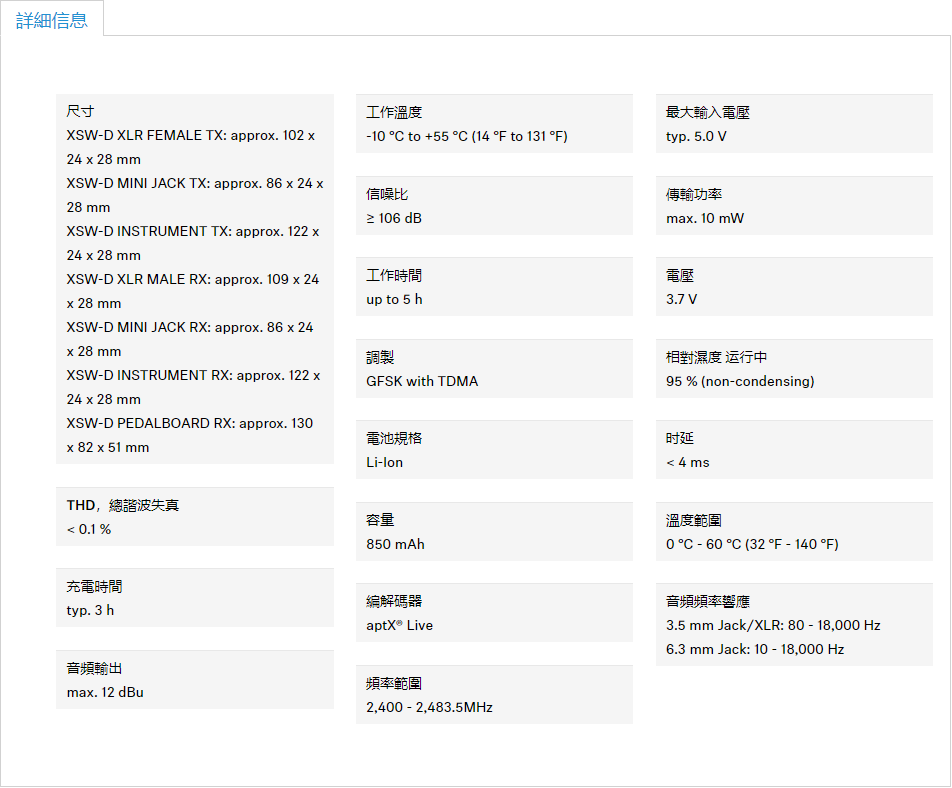
Task: Click the 2,400 - 2,483.5MHz value
Action: 429,707
